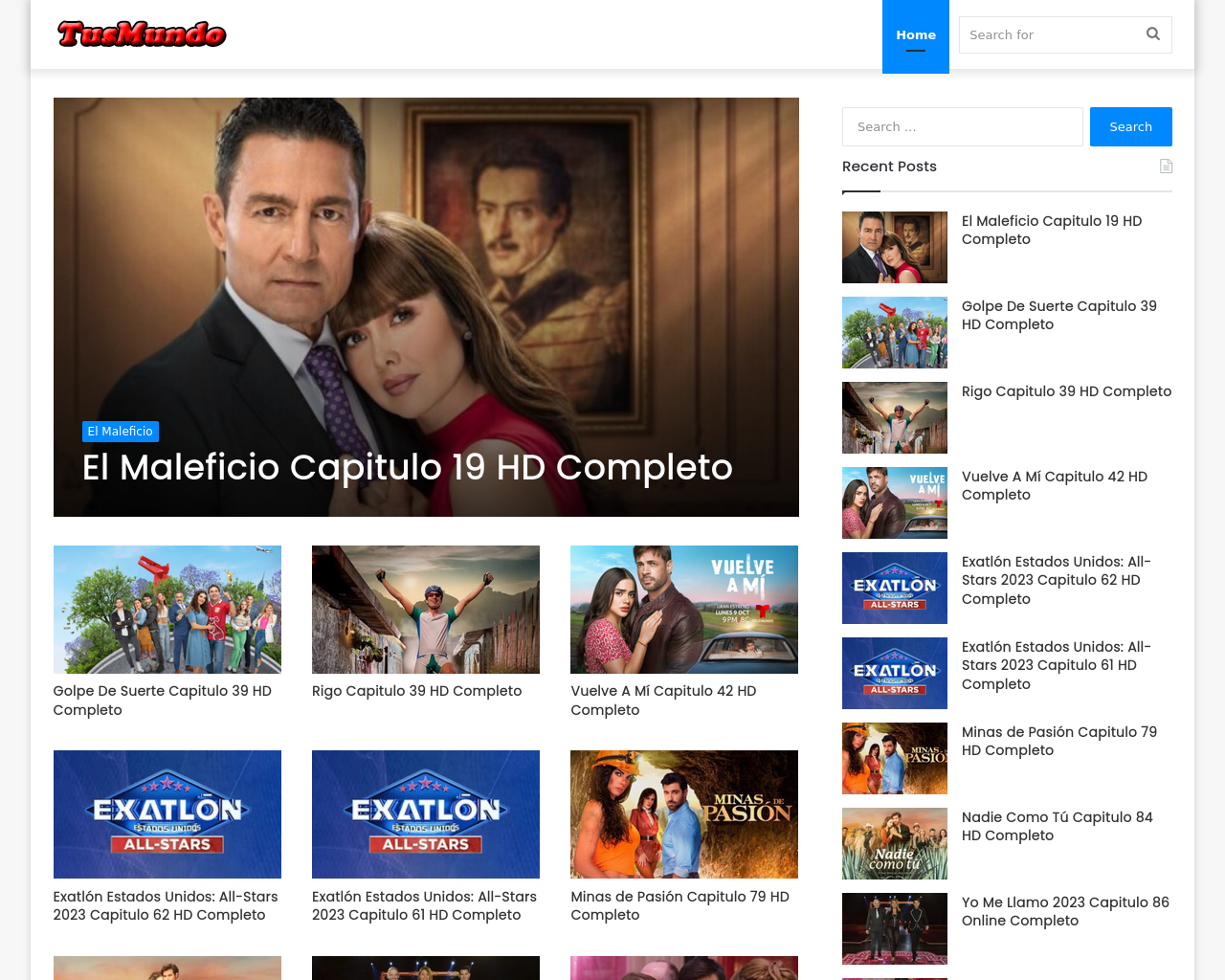The height and width of the screenshot is (980, 1225).
Task: Open grid title Golpe De Suerte Capitulo 39
Action: (x=163, y=701)
